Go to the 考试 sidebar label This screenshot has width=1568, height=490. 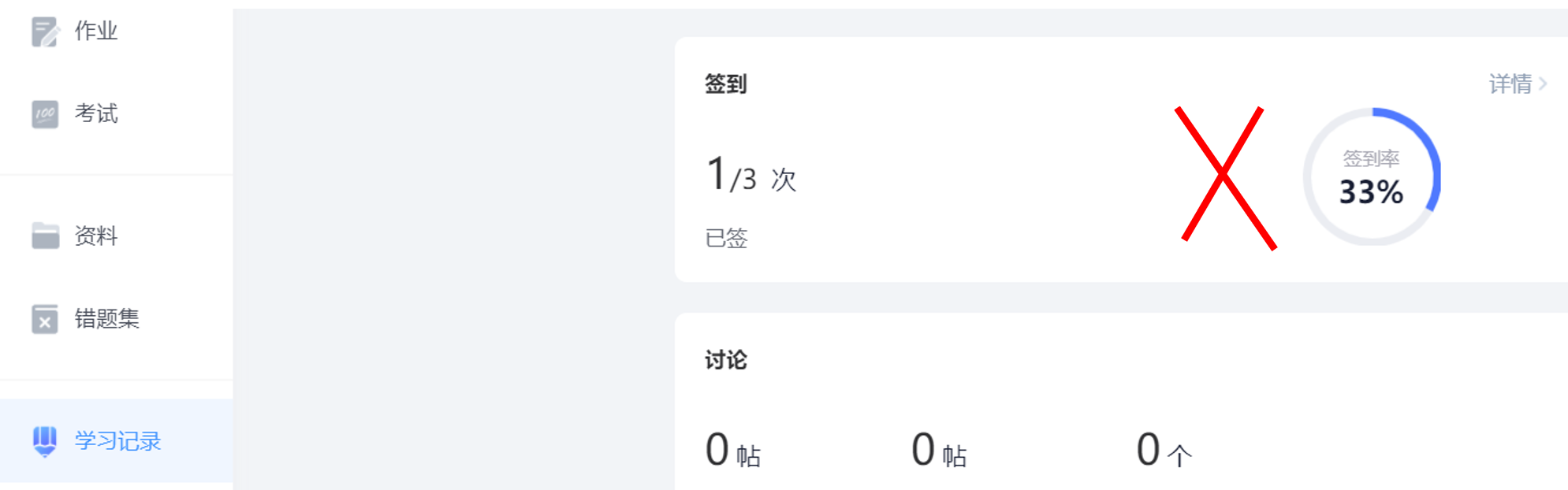(x=96, y=114)
